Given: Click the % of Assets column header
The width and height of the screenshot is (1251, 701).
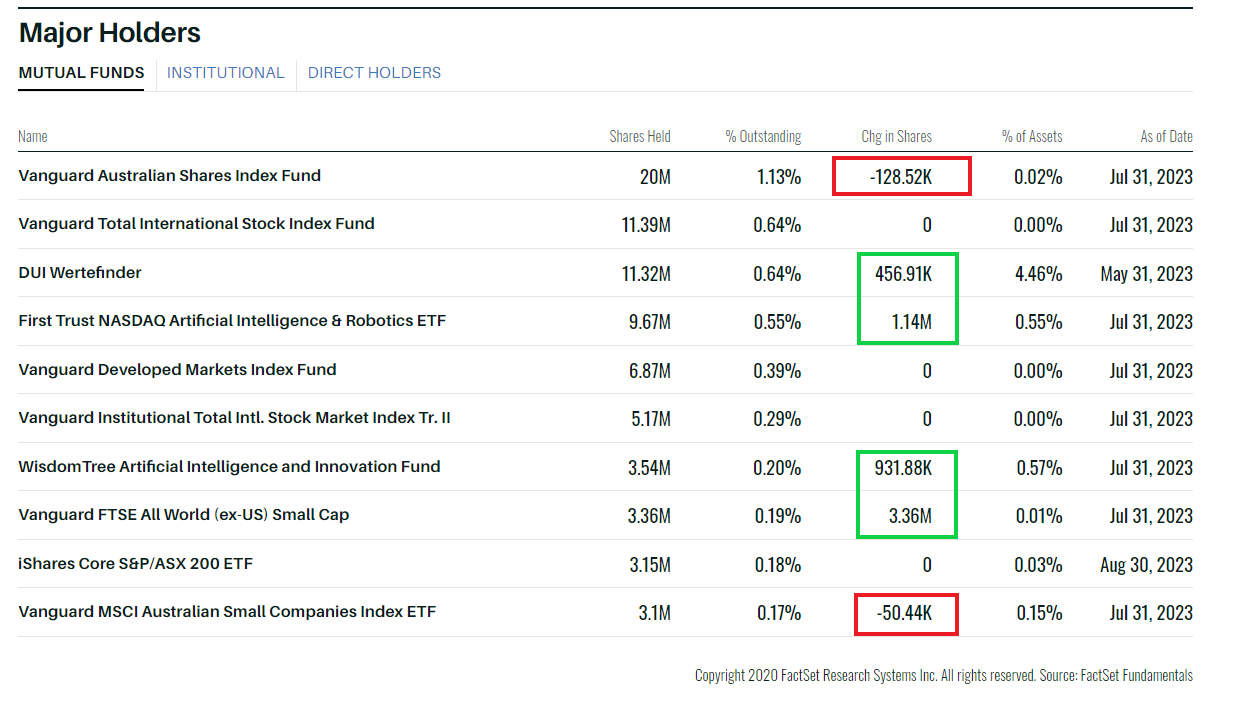Looking at the screenshot, I should coord(1032,137).
